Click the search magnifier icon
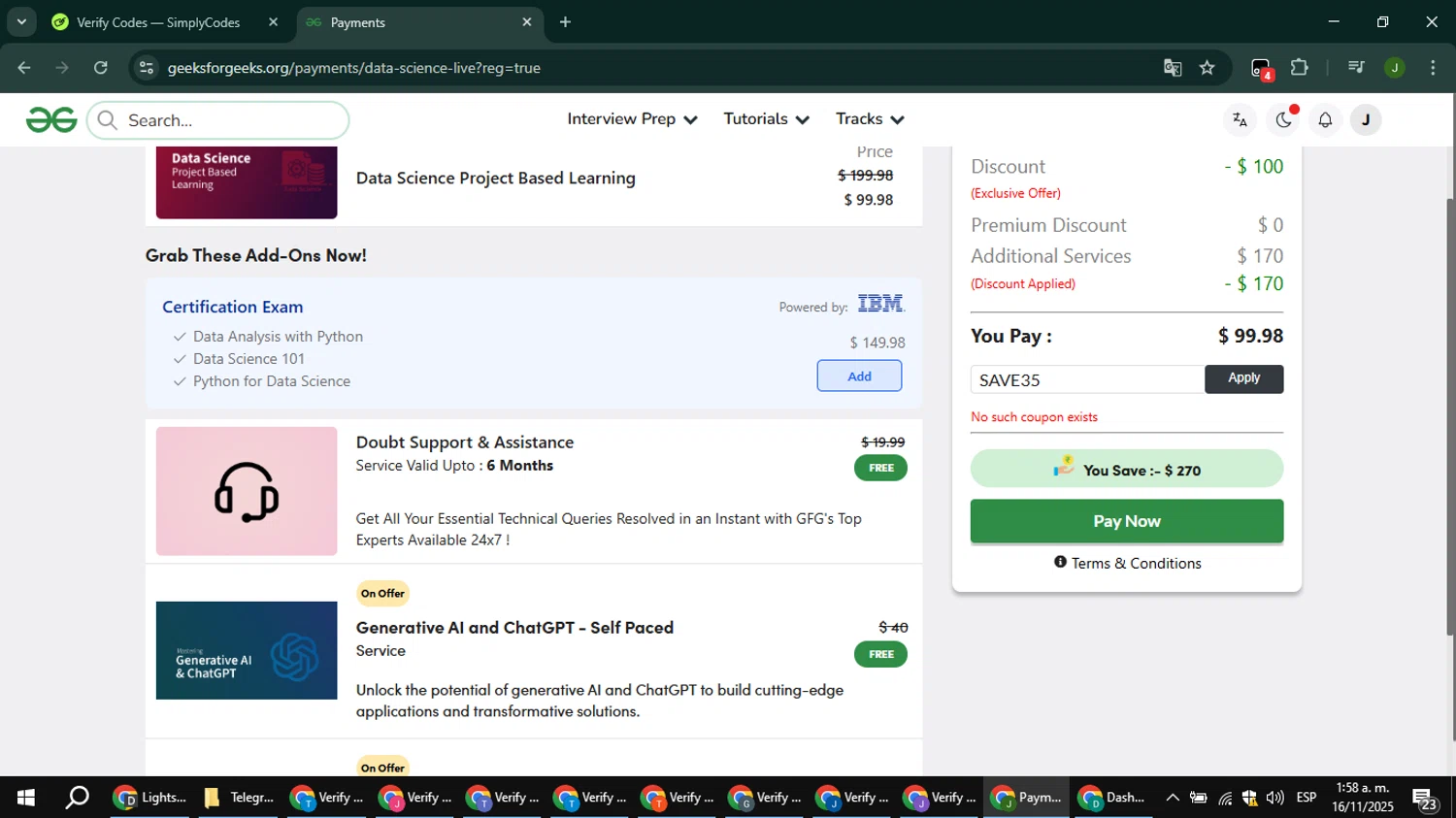This screenshot has height=818, width=1456. (x=108, y=120)
